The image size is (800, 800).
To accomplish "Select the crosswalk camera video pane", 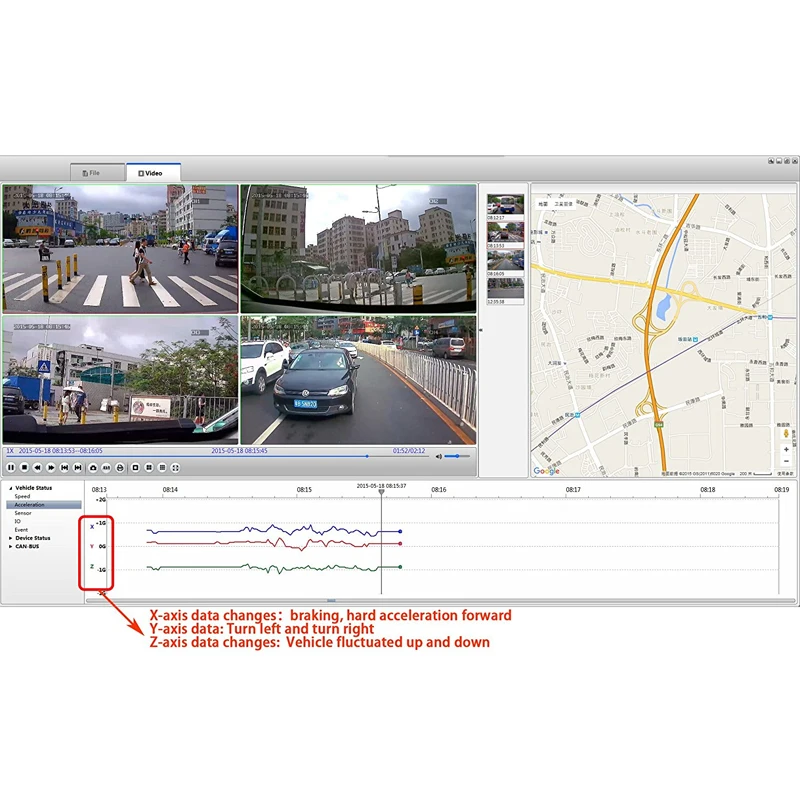I will click(x=120, y=249).
